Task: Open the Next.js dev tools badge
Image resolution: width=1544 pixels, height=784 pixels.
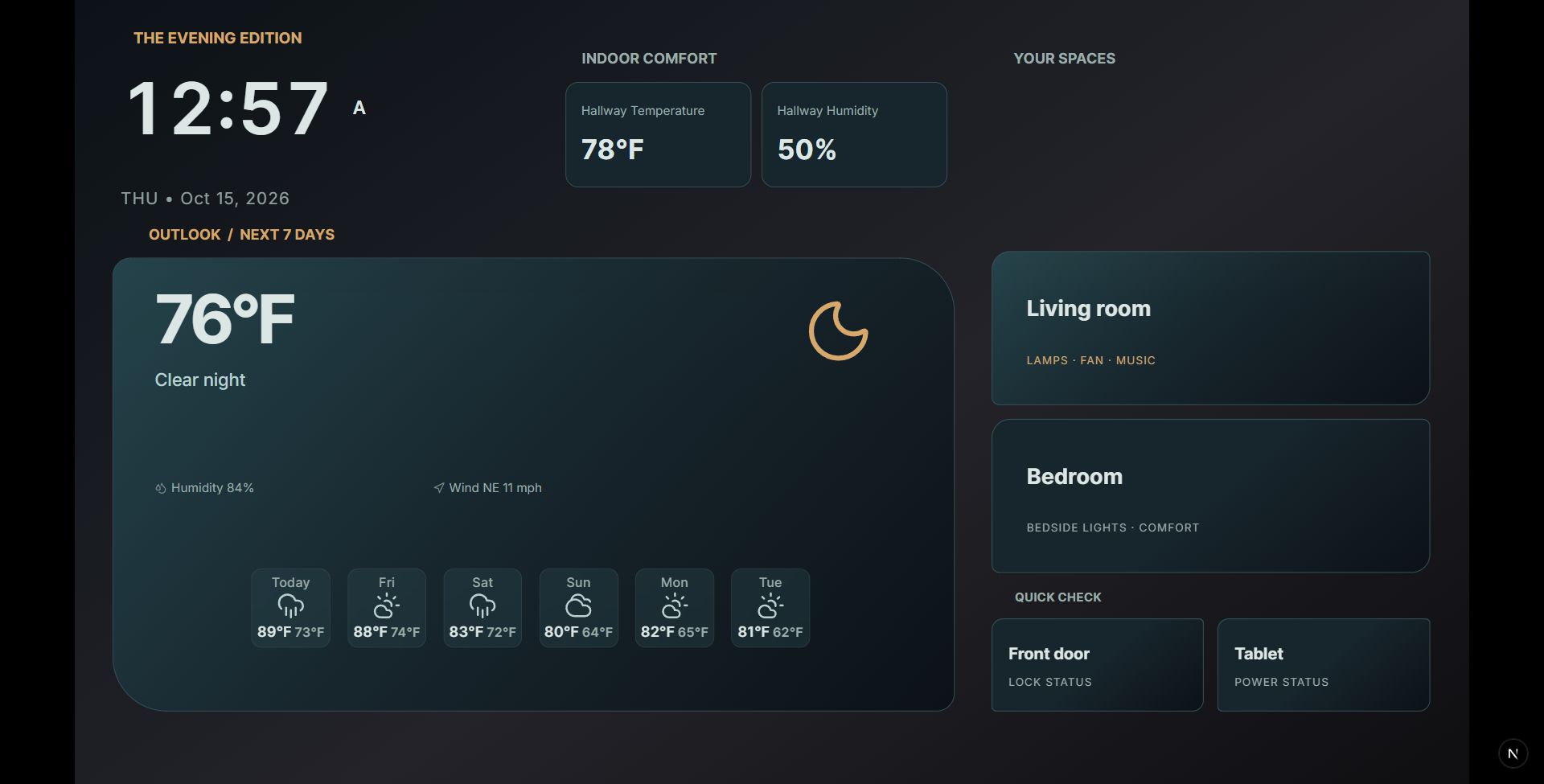Action: click(1513, 753)
